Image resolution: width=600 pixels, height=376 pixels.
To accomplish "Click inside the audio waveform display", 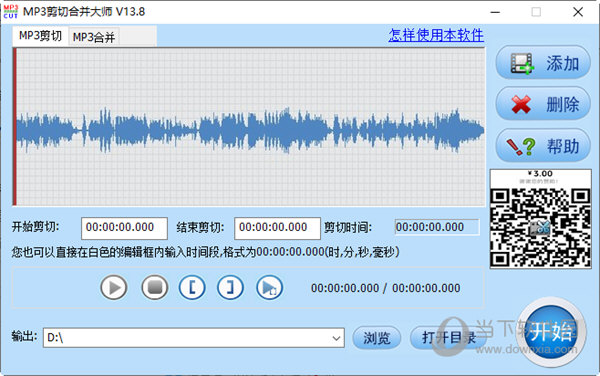I will coord(249,127).
